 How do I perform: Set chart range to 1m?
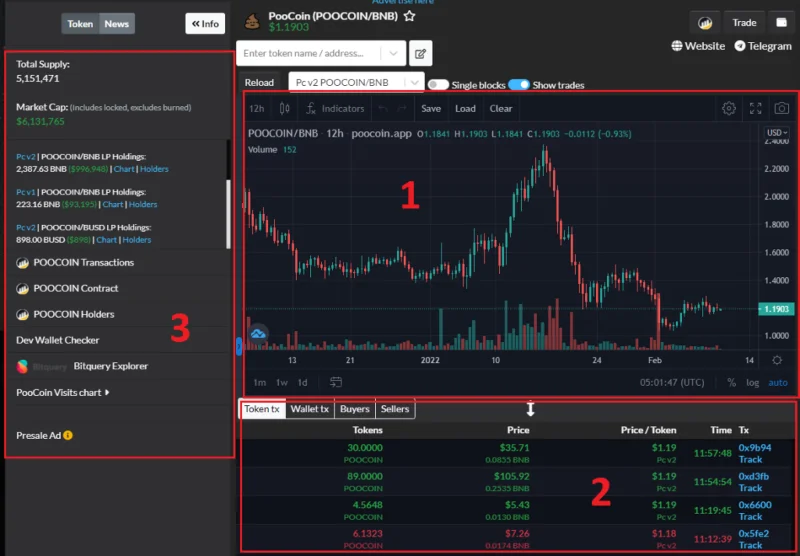(x=260, y=382)
